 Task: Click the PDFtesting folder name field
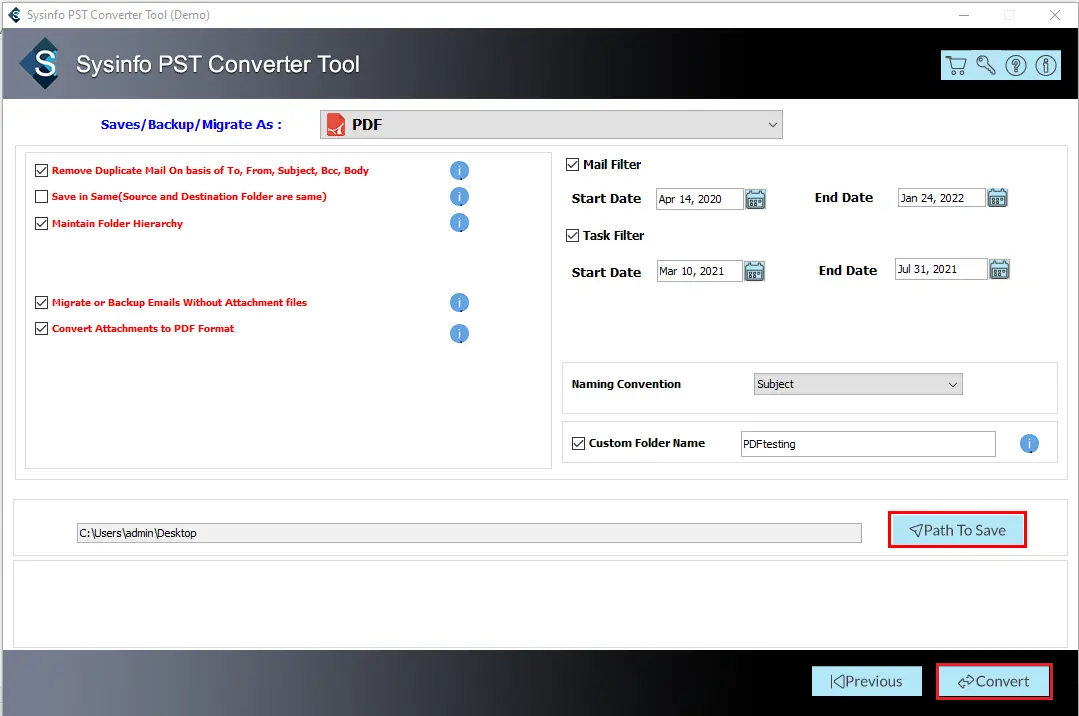[x=867, y=444]
